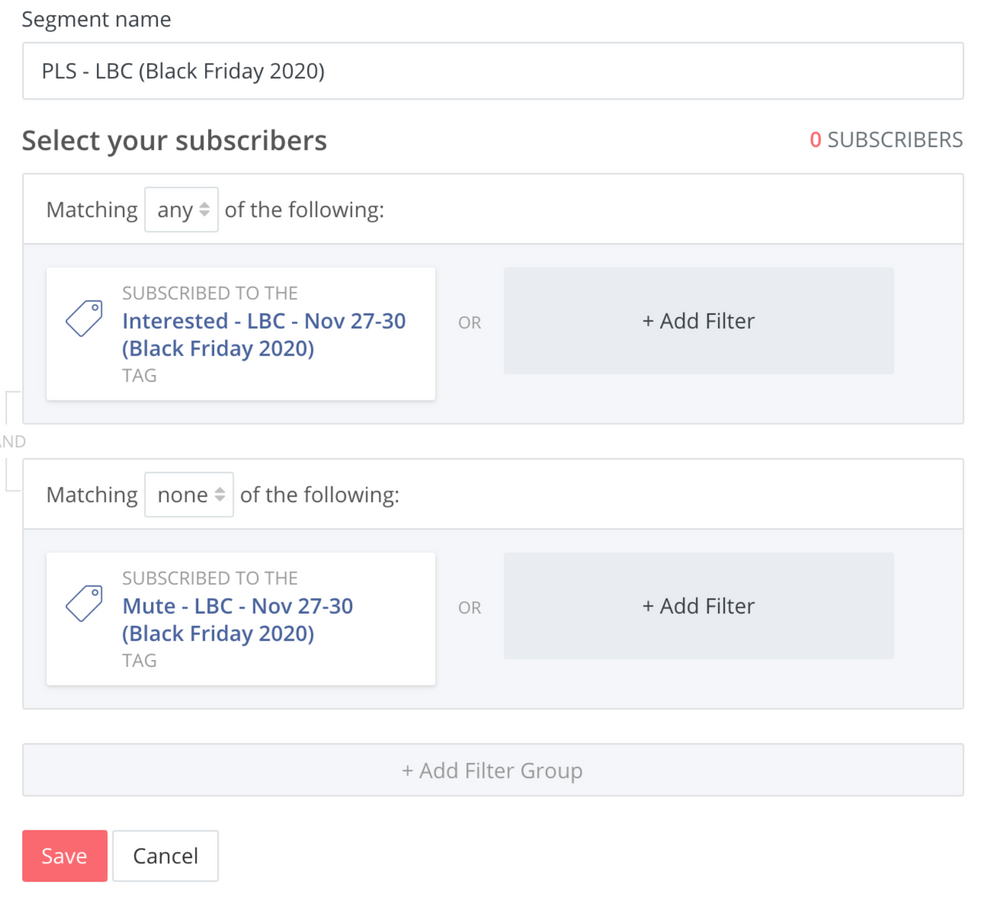This screenshot has width=1000, height=899.
Task: Open the "any" matching dropdown
Action: 181,209
